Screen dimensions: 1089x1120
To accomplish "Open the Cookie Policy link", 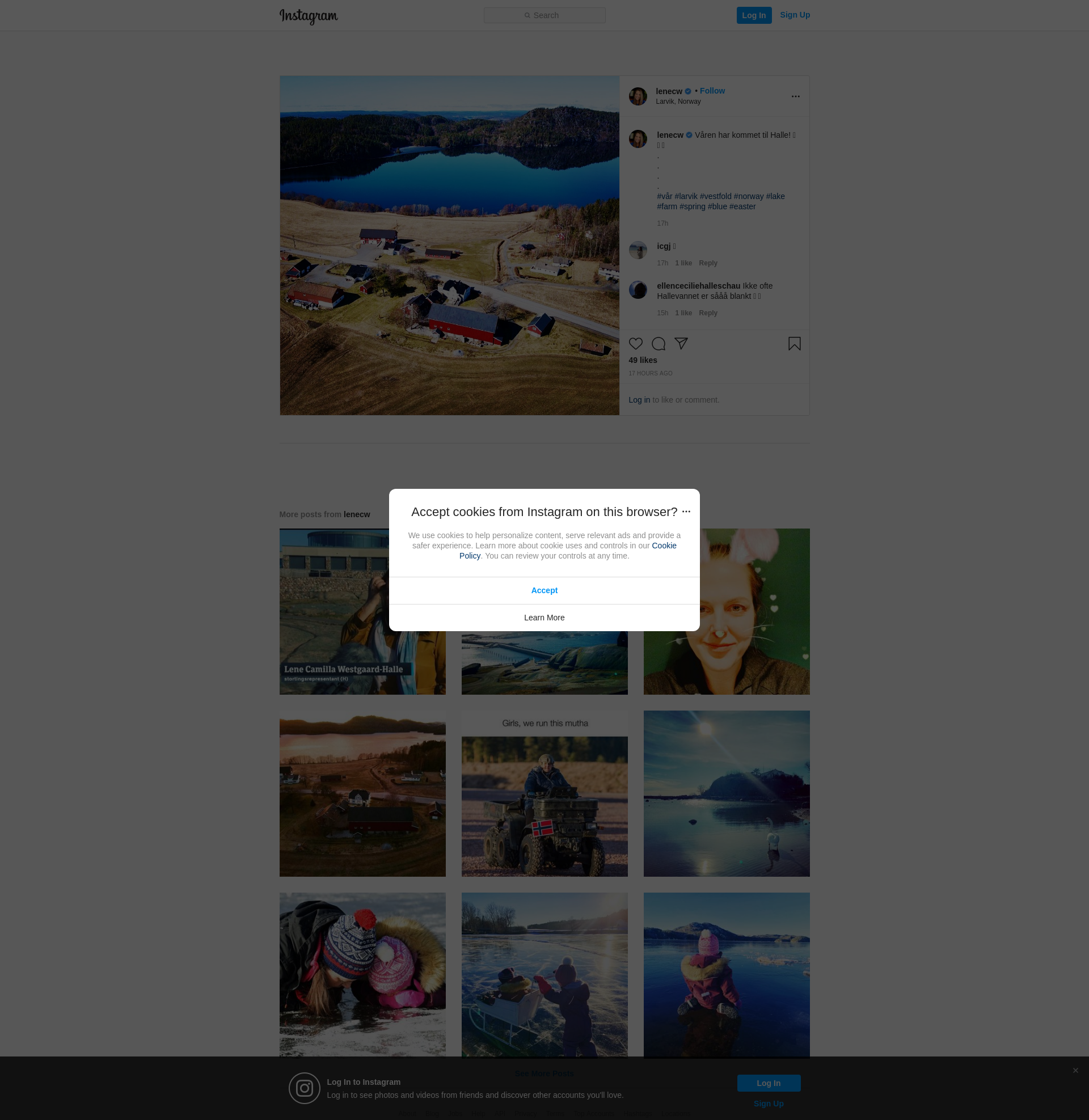I will [x=664, y=546].
